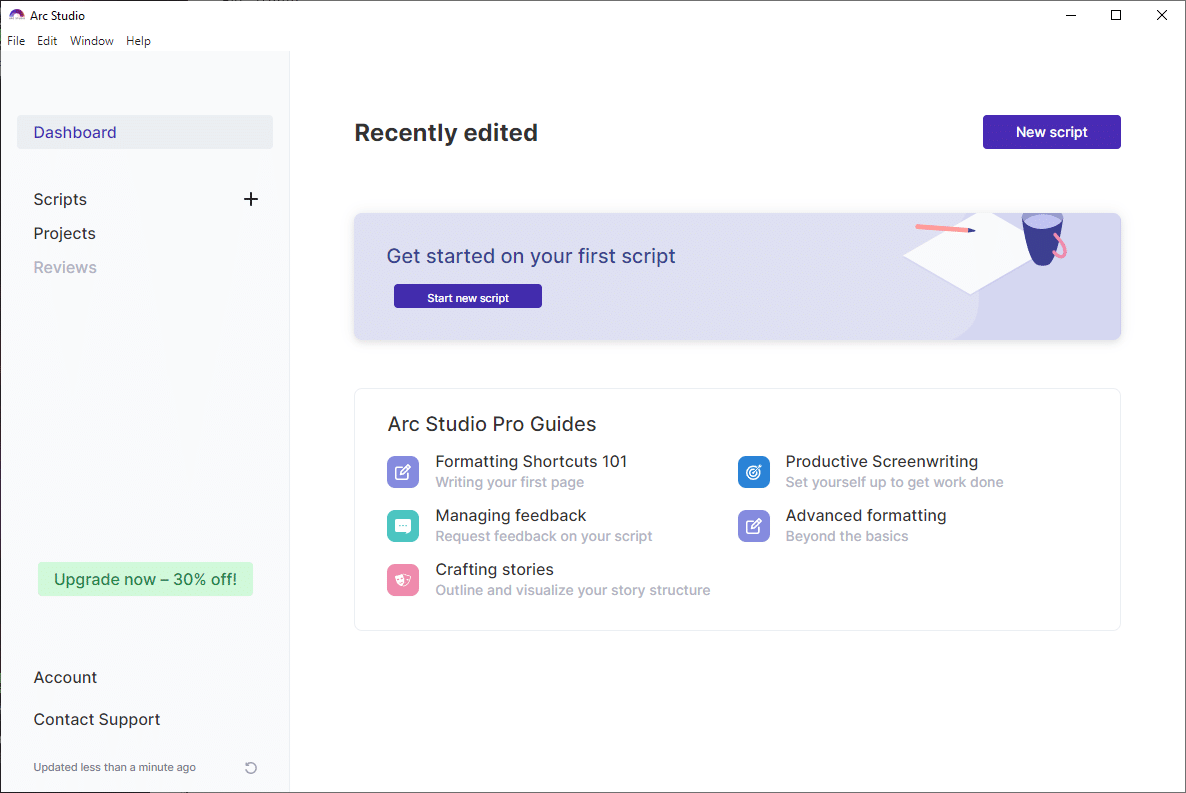The image size is (1186, 793).
Task: Click the Productive Screenwriting target icon
Action: (753, 471)
